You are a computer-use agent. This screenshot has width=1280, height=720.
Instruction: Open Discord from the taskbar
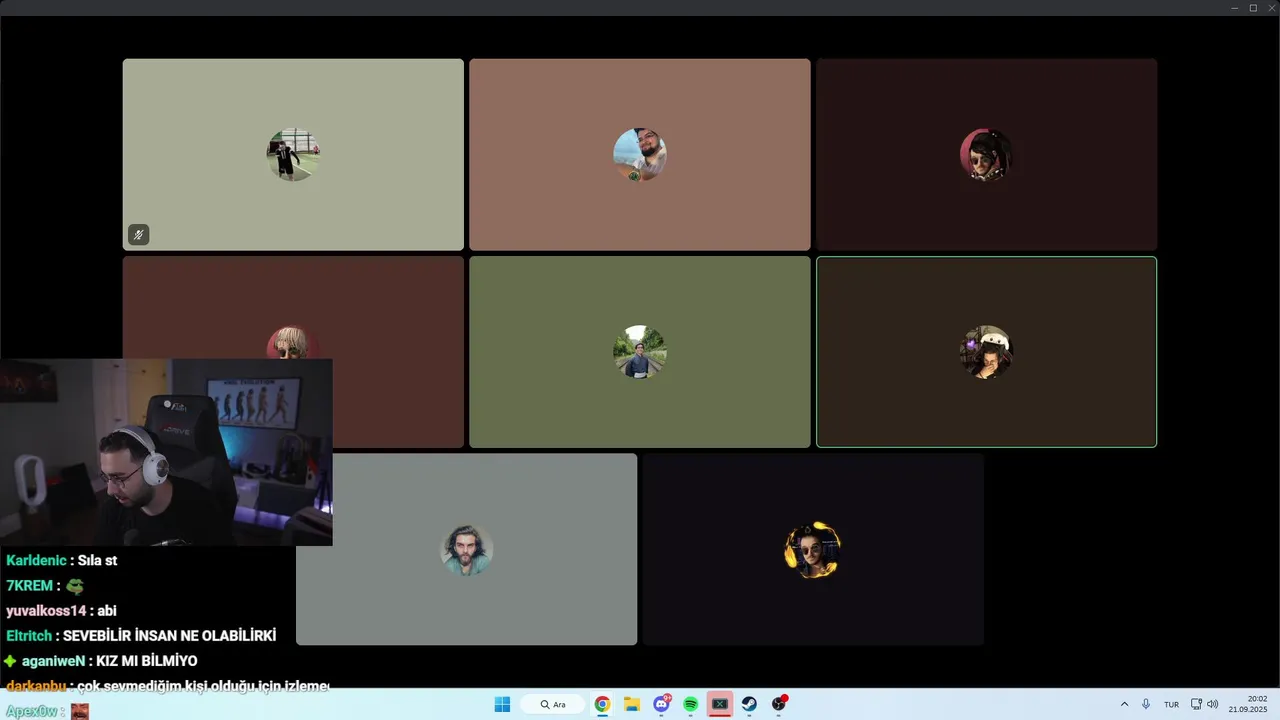(661, 704)
